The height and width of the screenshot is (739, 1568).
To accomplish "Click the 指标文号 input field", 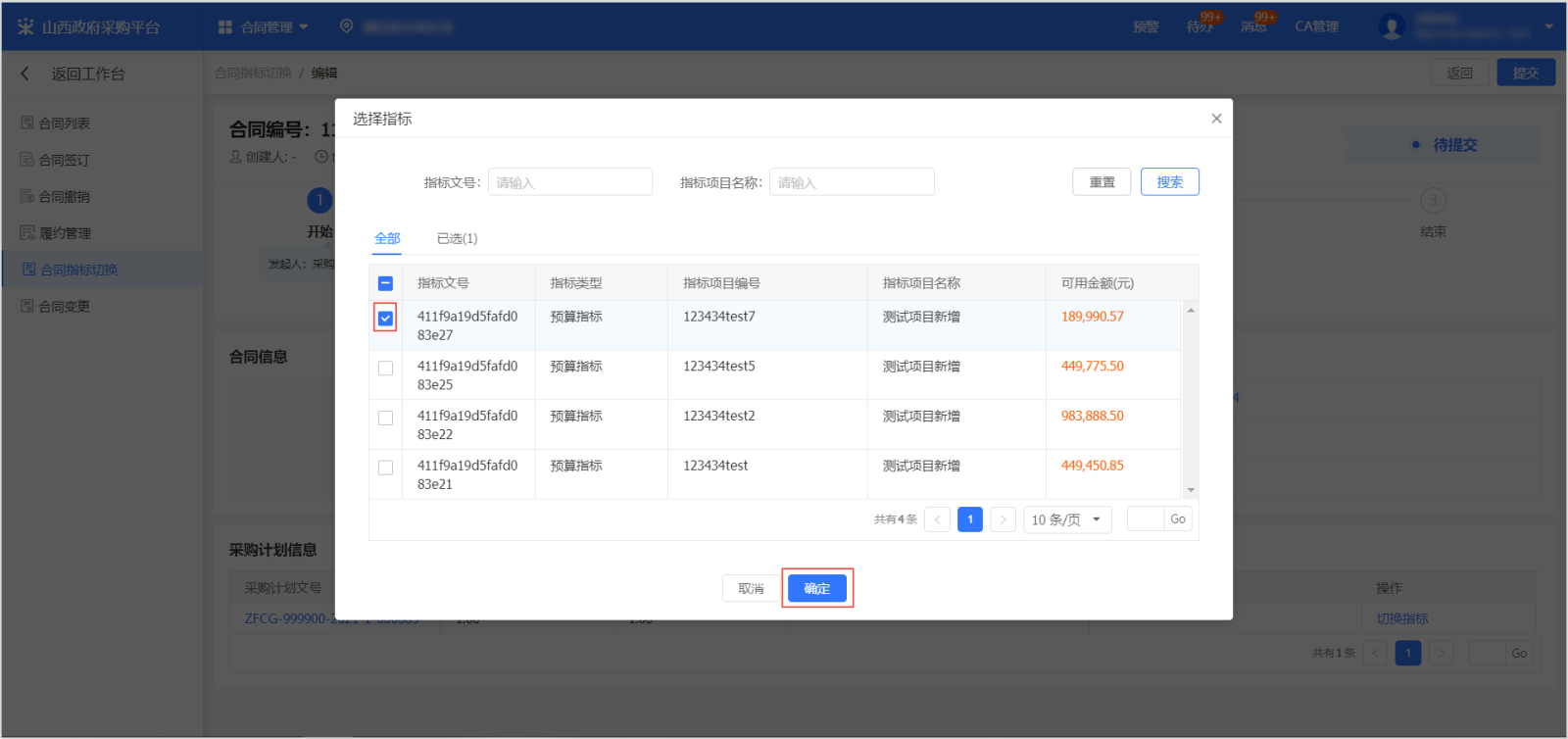I will click(569, 182).
